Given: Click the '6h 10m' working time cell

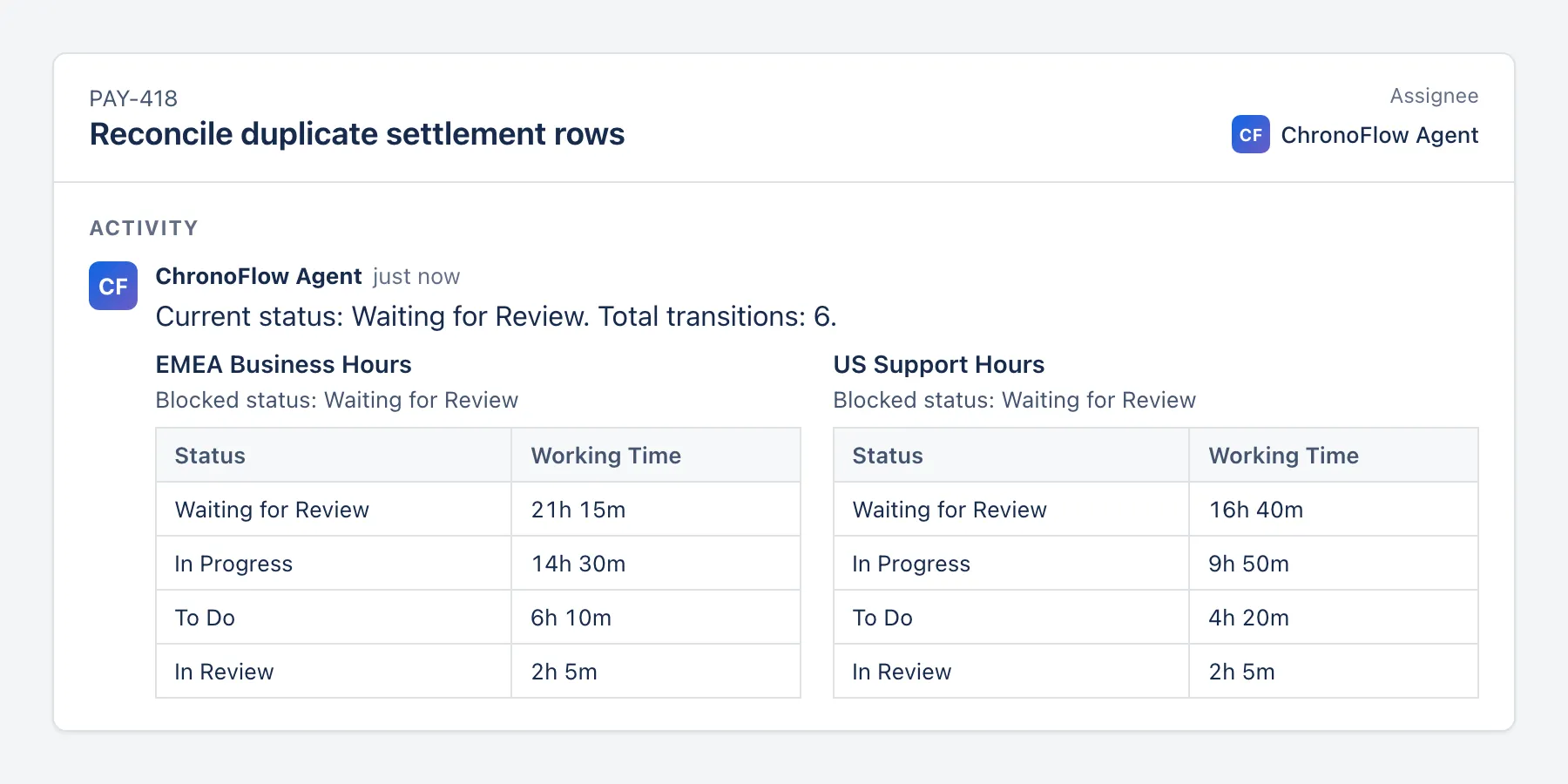Looking at the screenshot, I should click(656, 618).
